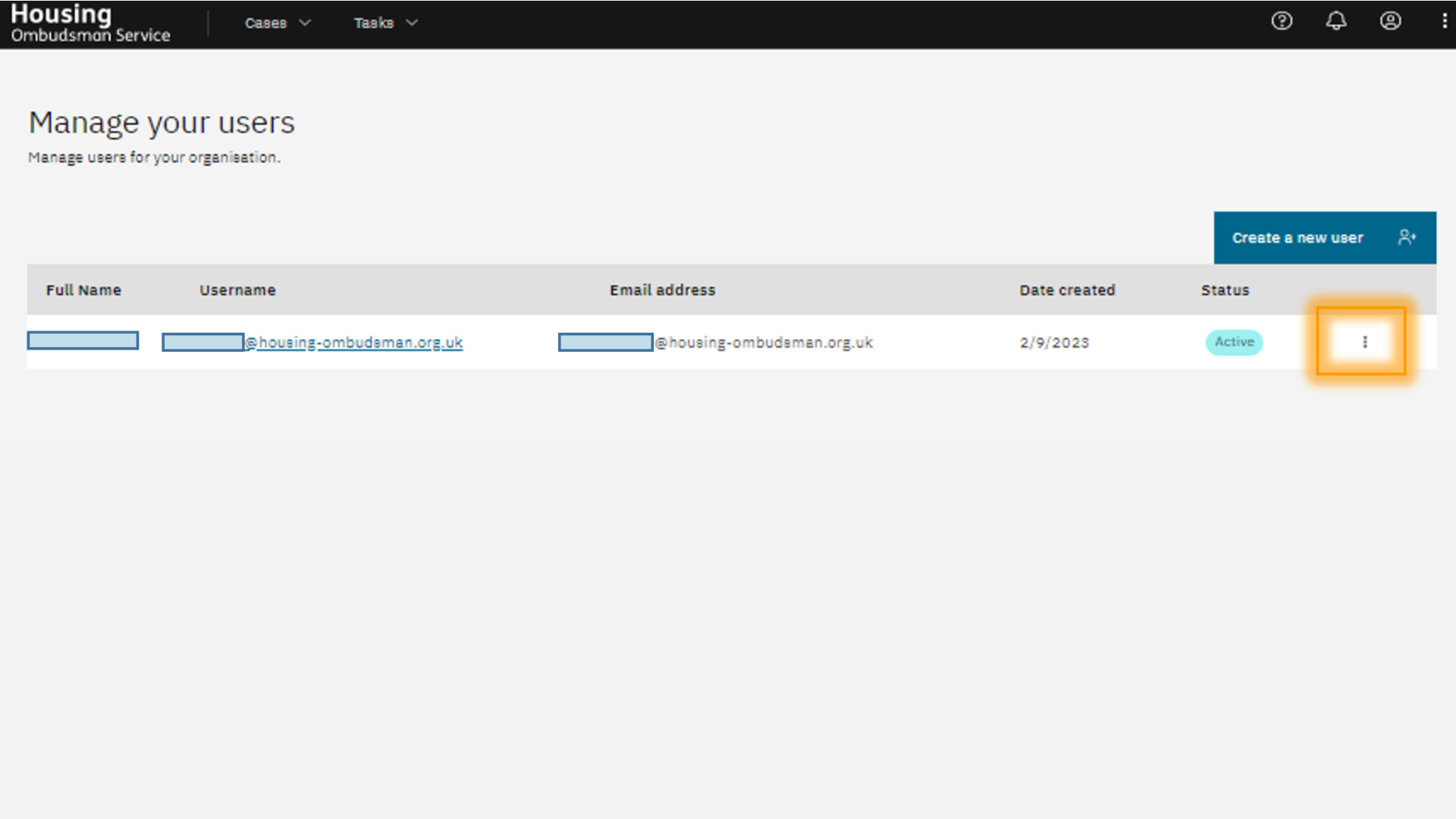Open the help question mark icon
The height and width of the screenshot is (819, 1456).
1282,21
